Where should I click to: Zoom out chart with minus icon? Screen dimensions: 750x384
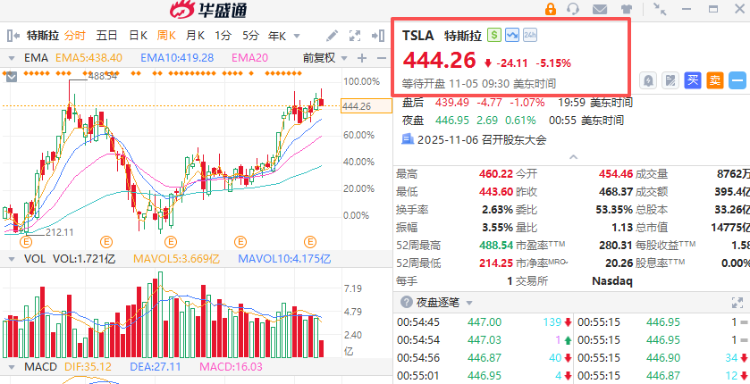tap(381, 58)
